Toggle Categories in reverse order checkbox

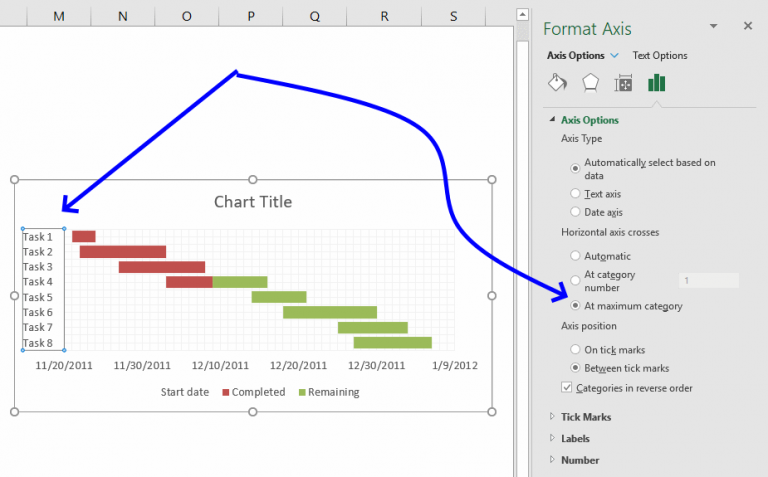(x=567, y=387)
